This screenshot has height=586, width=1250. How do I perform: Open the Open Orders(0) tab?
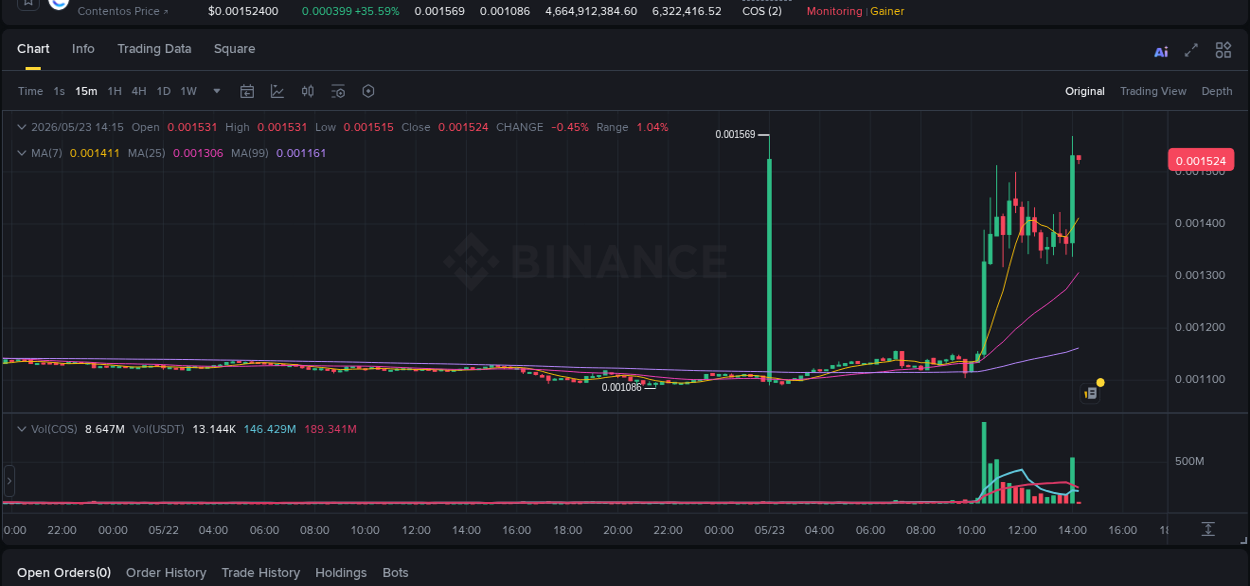coord(64,573)
